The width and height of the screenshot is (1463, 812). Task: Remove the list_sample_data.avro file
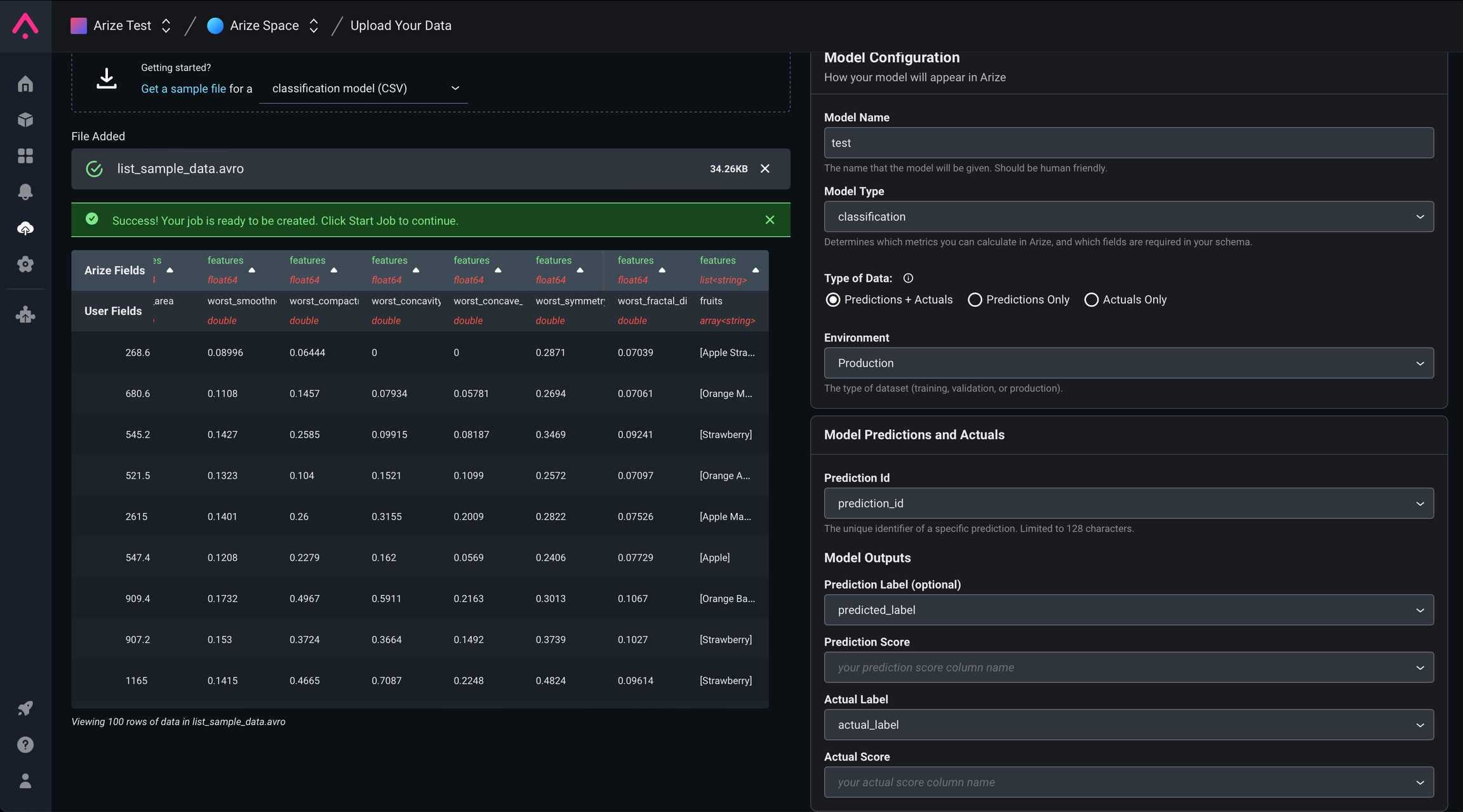coord(765,169)
